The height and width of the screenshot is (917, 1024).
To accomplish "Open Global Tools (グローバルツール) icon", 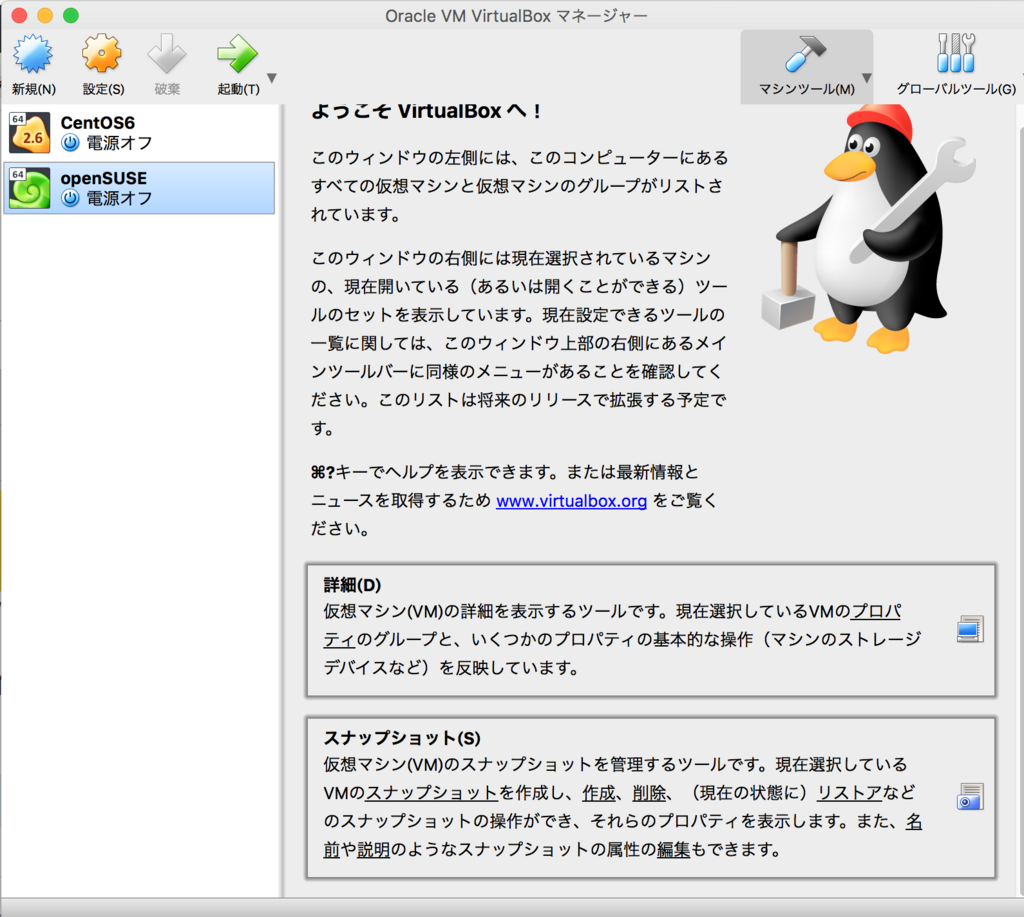I will pos(955,54).
